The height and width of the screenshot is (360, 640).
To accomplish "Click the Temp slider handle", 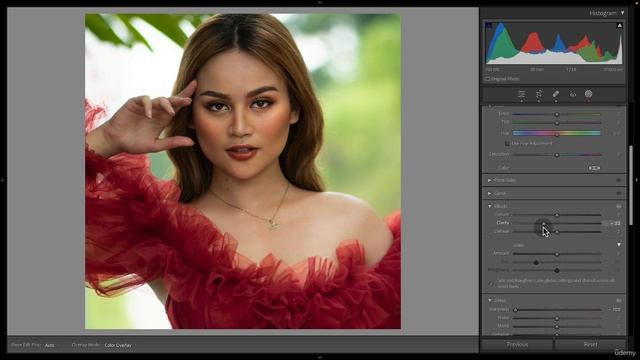I will (x=556, y=114).
